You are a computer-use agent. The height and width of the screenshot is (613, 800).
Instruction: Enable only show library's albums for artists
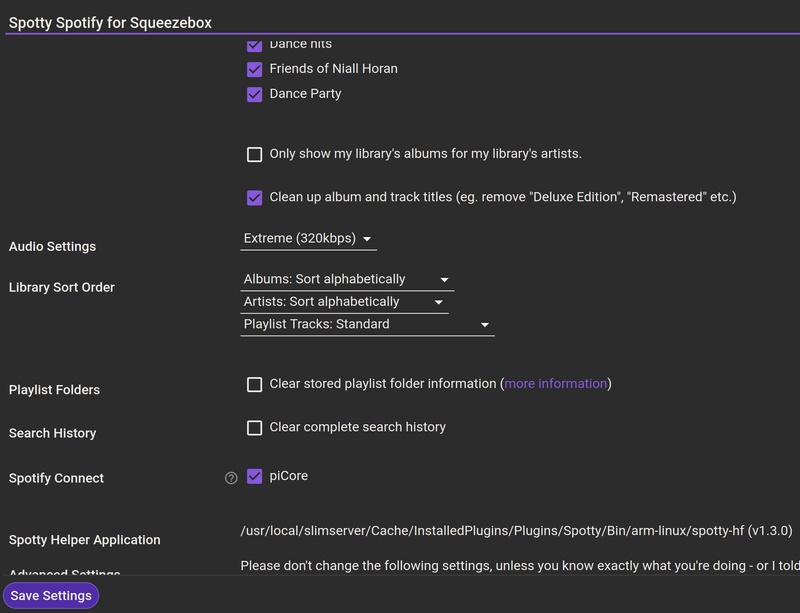(254, 154)
